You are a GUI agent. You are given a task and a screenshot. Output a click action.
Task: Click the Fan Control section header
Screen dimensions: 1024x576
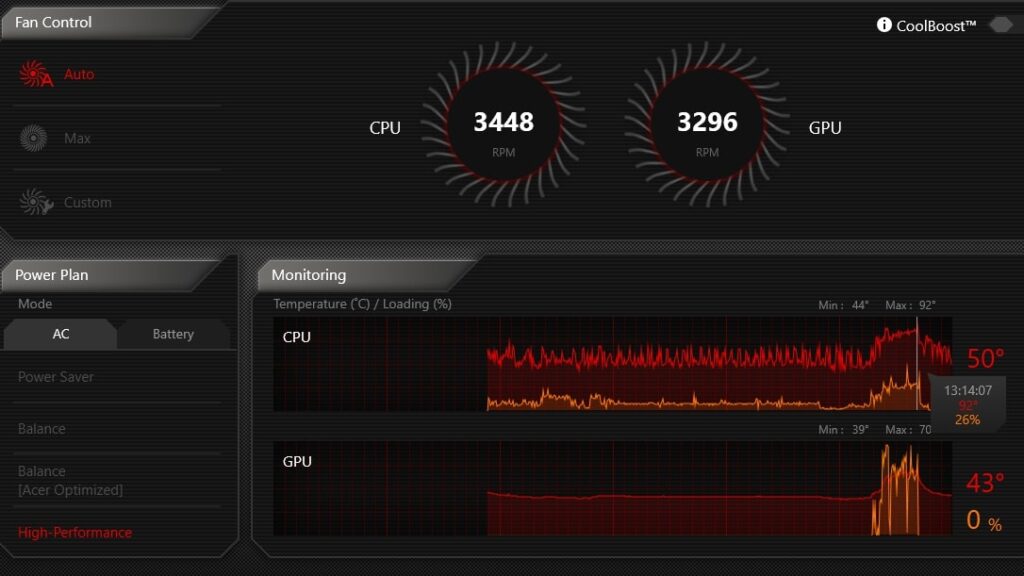click(x=54, y=22)
